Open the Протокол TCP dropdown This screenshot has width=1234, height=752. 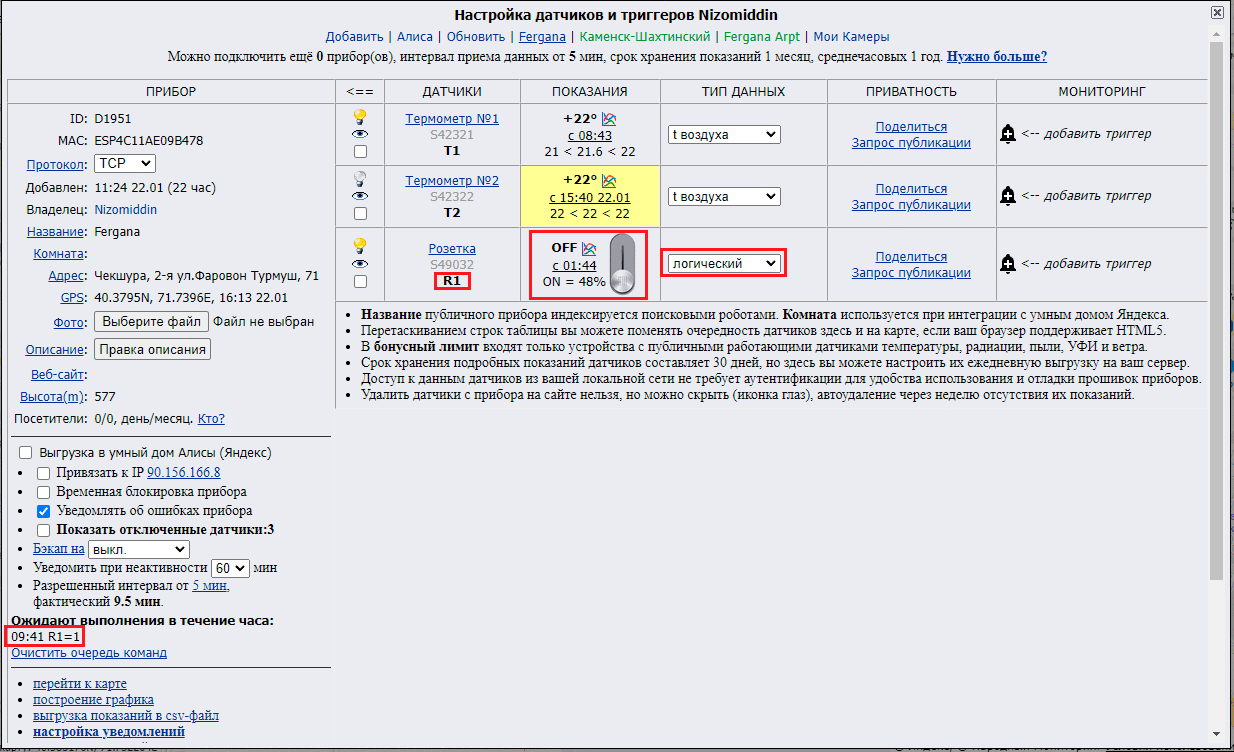125,163
